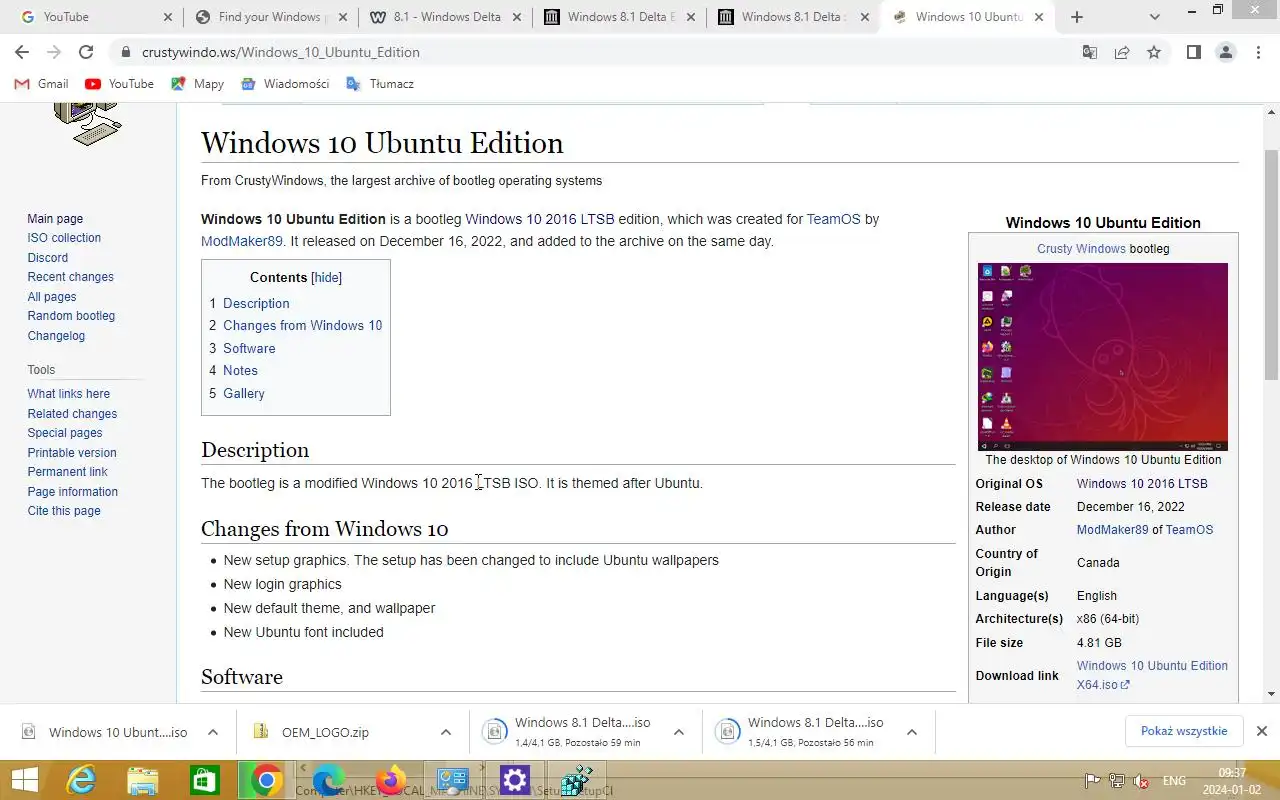Bookmark this page with the star icon

click(1154, 52)
